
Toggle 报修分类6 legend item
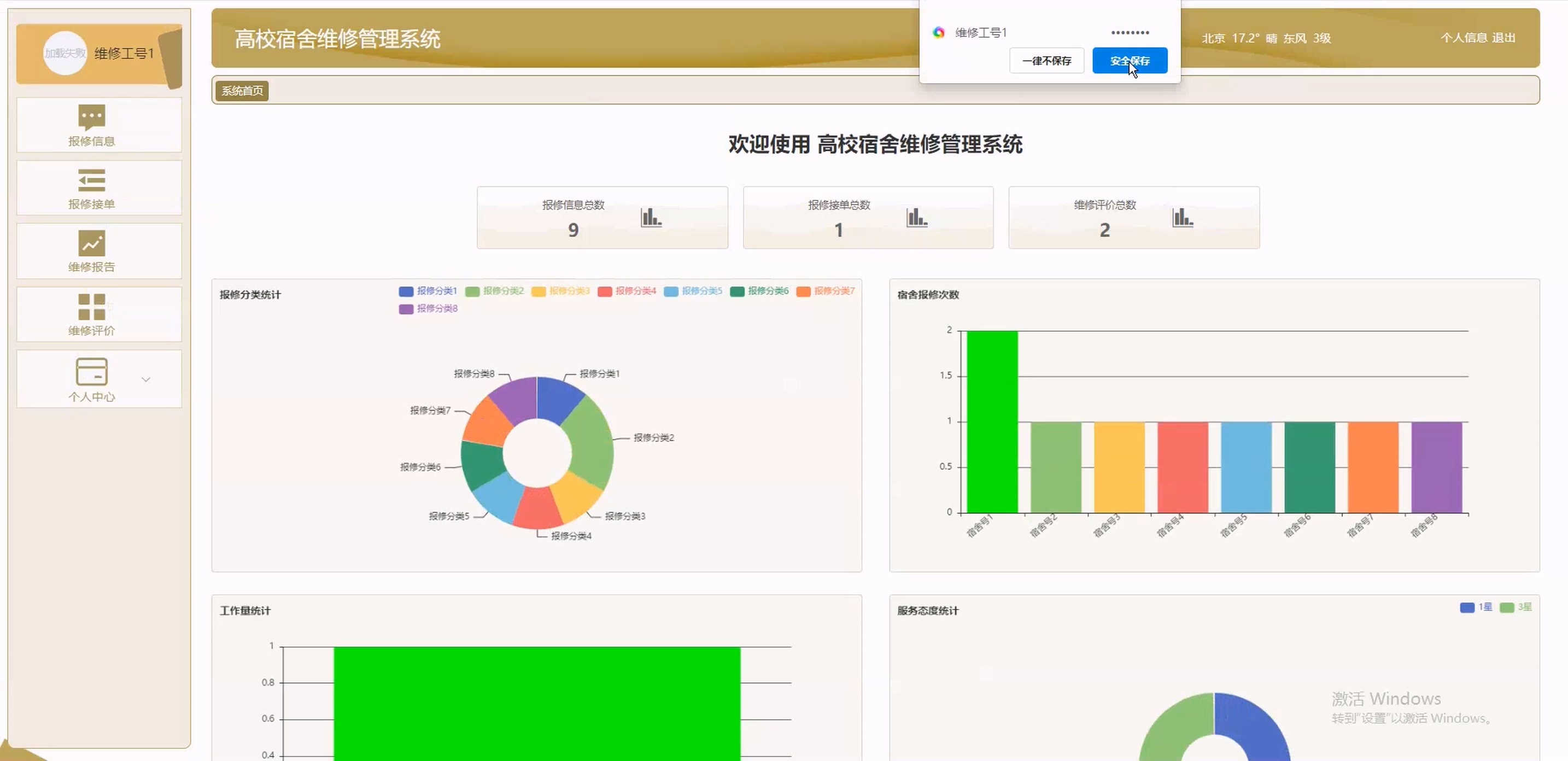[x=759, y=291]
